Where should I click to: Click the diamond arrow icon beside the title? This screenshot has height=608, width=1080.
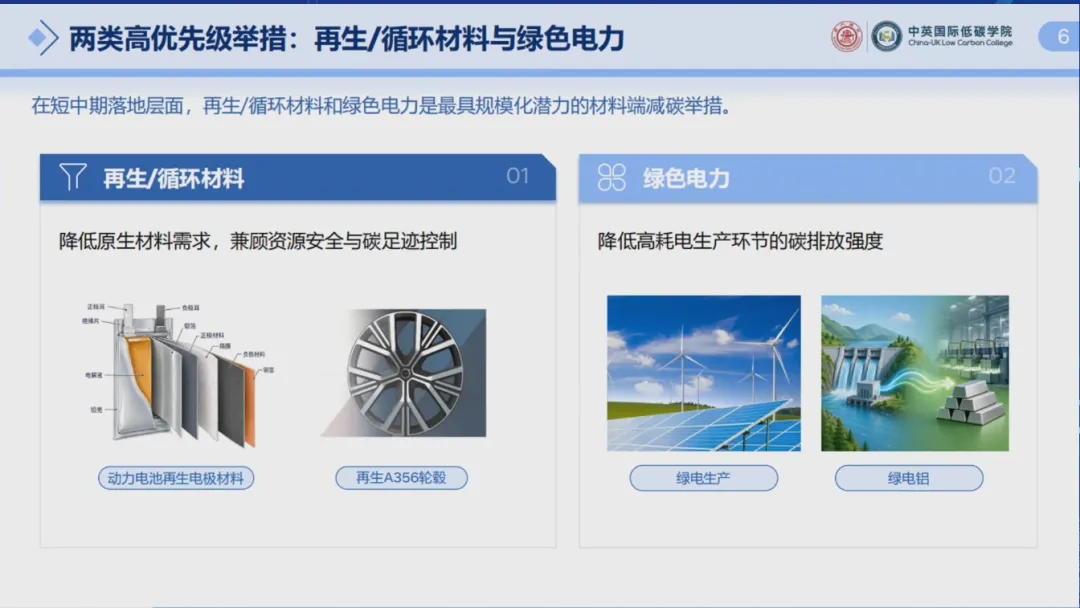pos(43,38)
